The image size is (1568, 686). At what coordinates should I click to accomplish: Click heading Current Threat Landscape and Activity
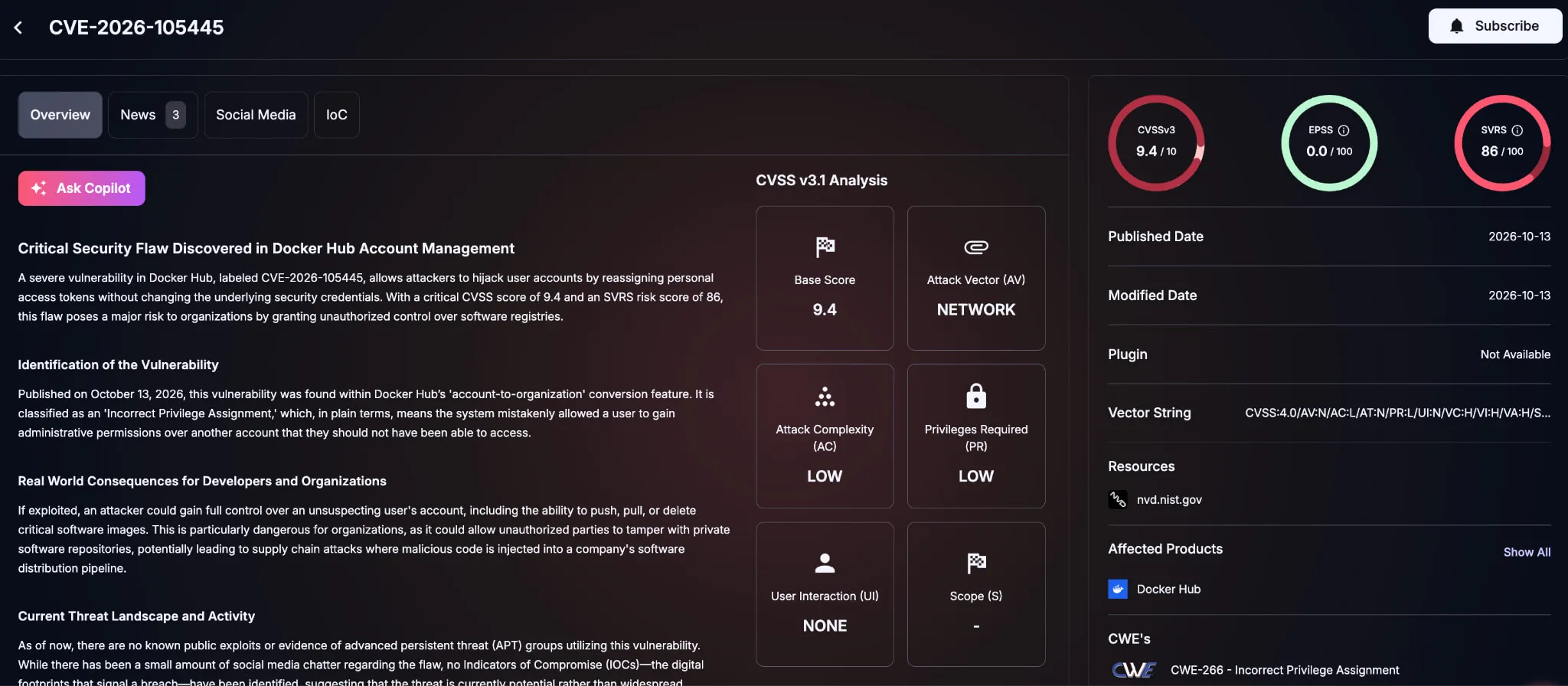[136, 616]
